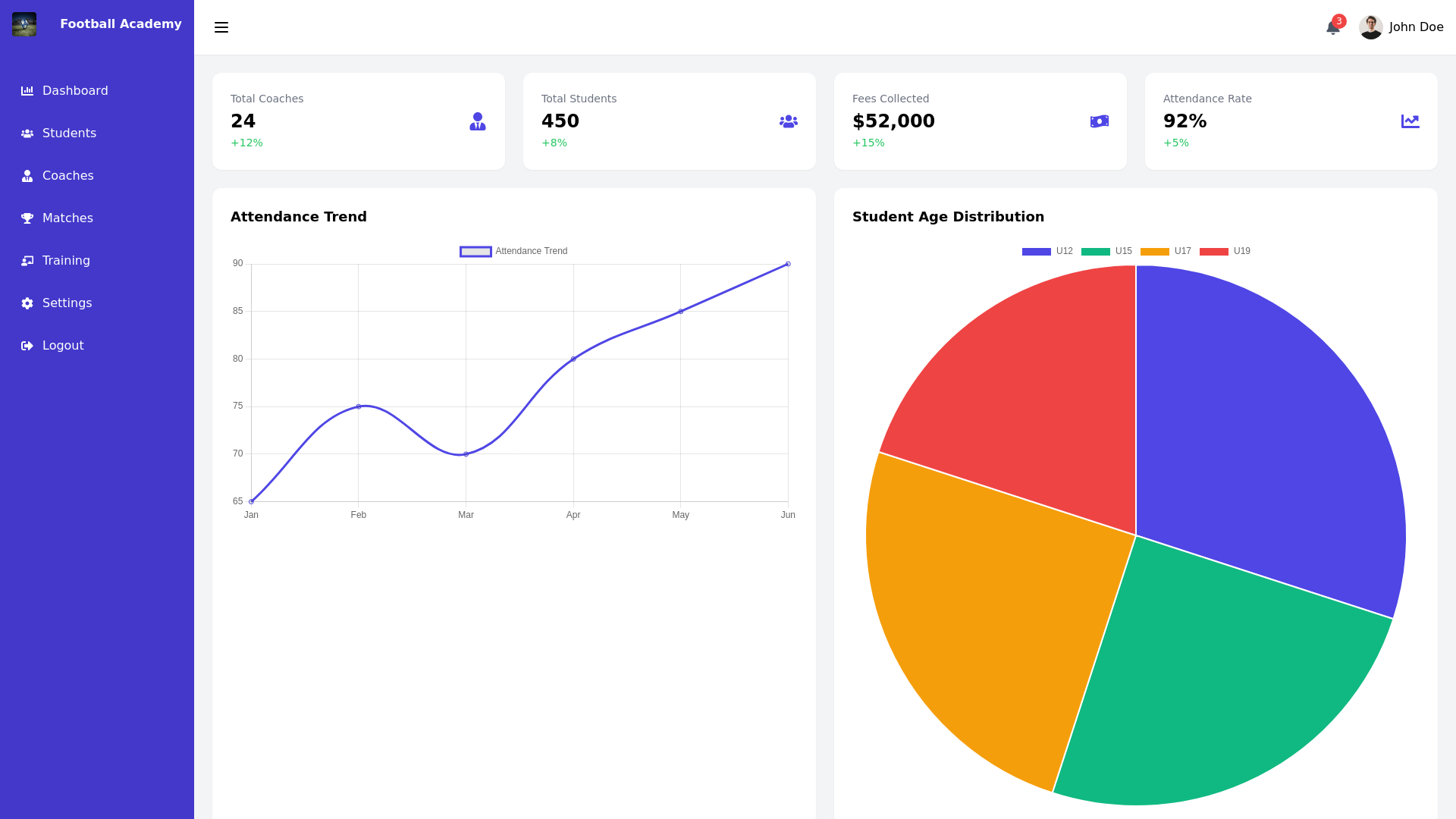Hide the U19 slice via its legend
The height and width of the screenshot is (819, 1456).
pyautogui.click(x=1228, y=251)
